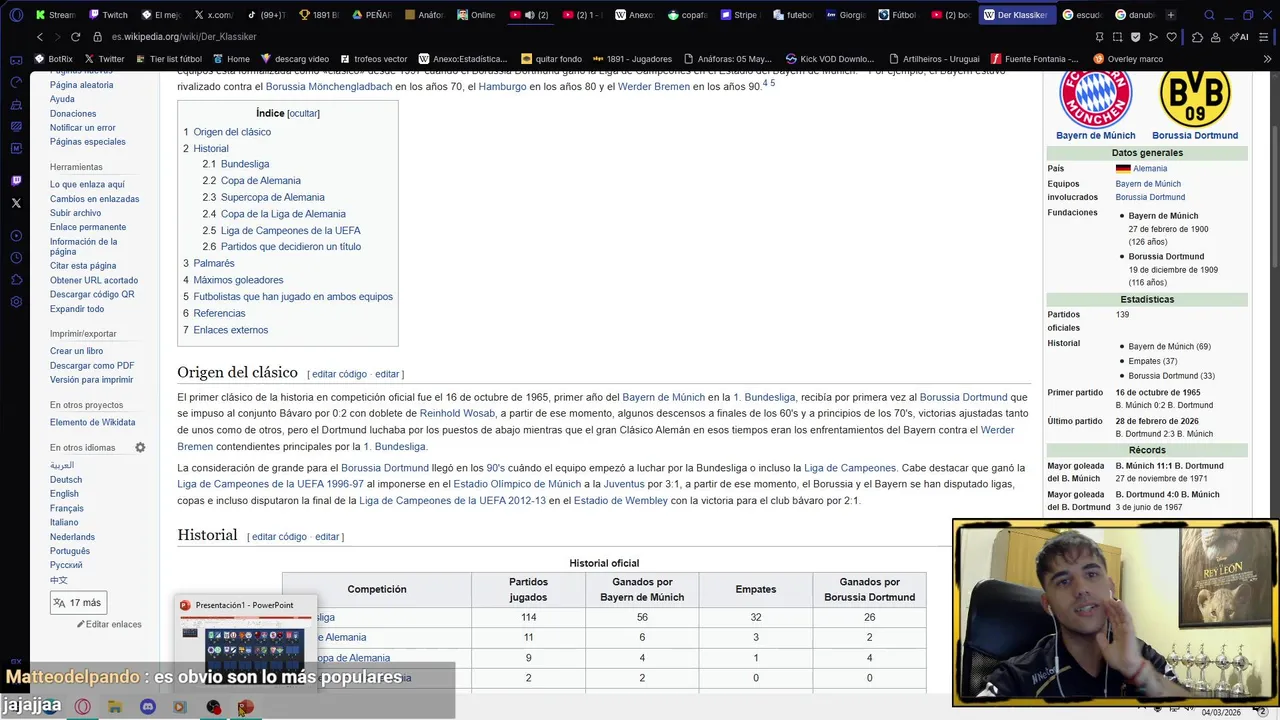Image resolution: width=1280 pixels, height=720 pixels.
Task: Click the site security lock icon
Action: click(x=100, y=37)
